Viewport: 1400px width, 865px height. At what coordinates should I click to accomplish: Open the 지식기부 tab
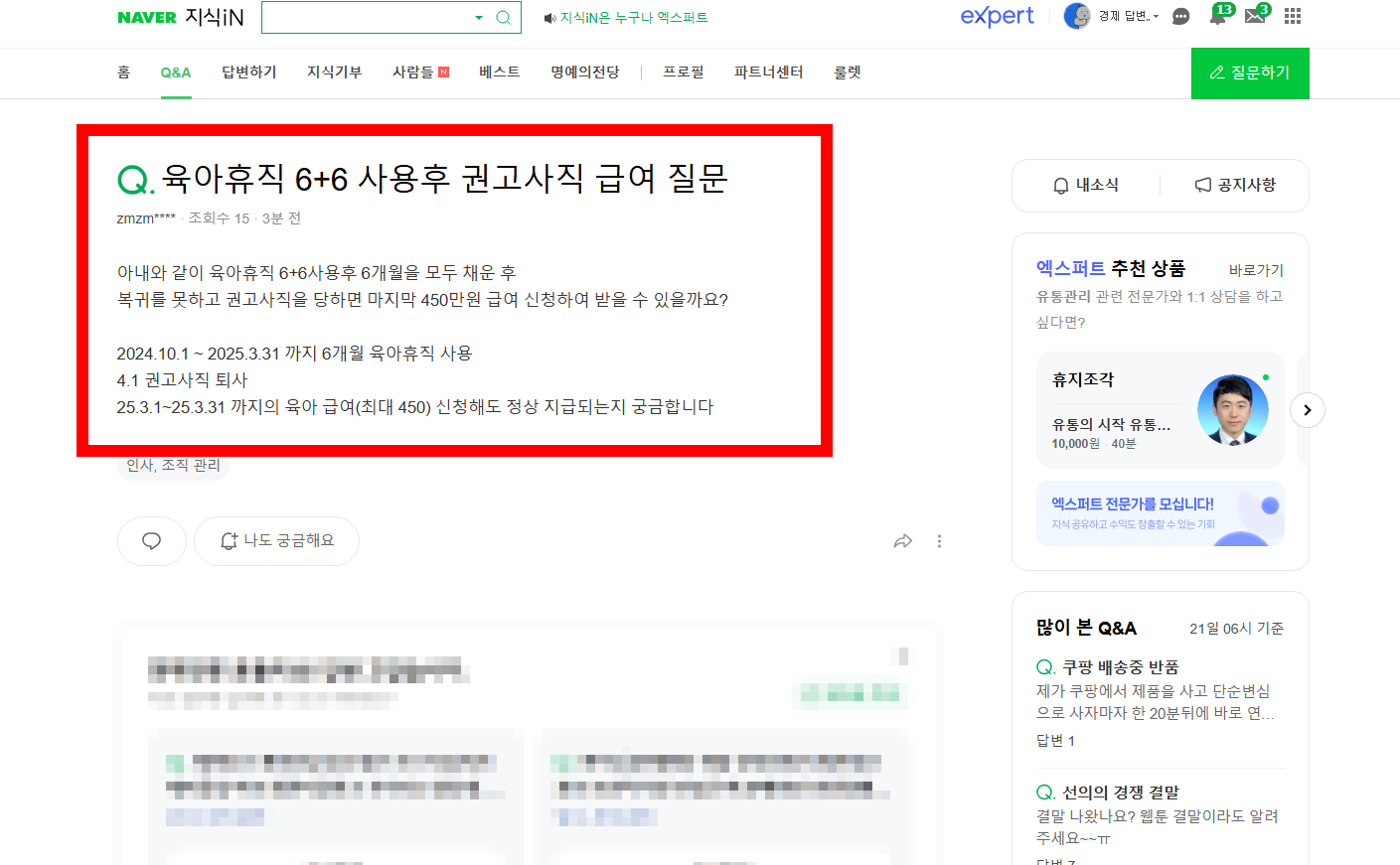[x=335, y=72]
